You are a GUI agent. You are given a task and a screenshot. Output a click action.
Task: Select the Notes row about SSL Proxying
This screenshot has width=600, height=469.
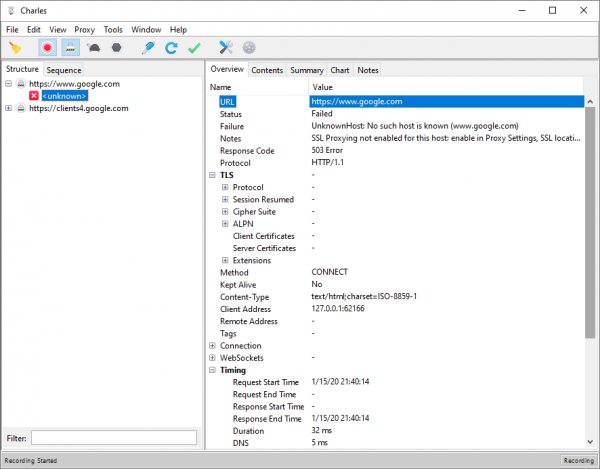(x=396, y=138)
